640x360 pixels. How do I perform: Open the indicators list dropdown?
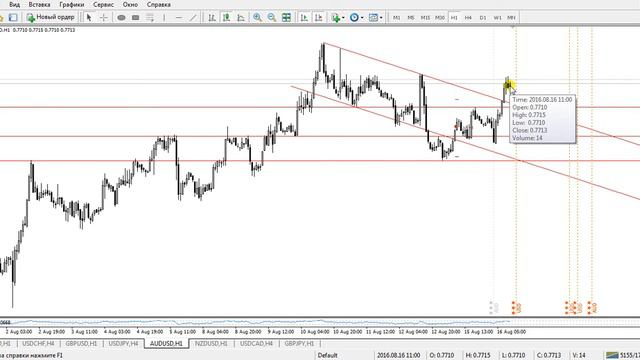pos(338,18)
